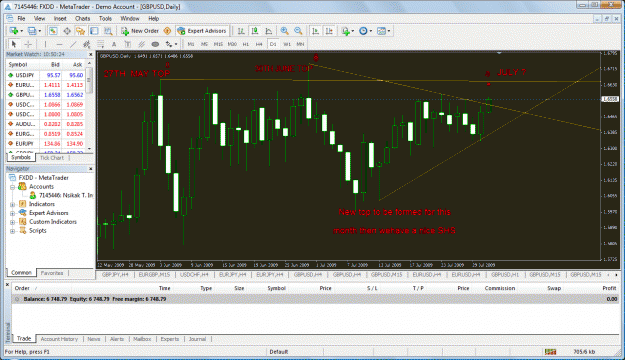
Task: Select the vertical line tool
Action: point(45,44)
